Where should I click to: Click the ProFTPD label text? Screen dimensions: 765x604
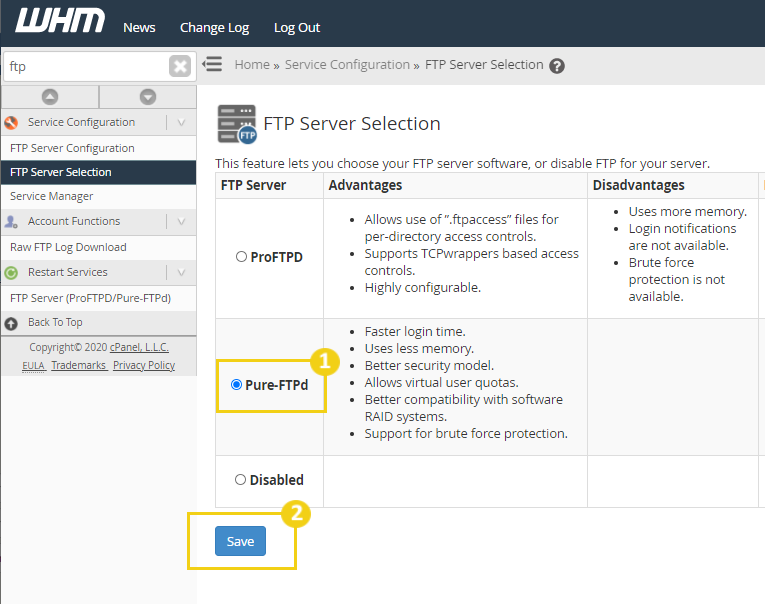[276, 257]
